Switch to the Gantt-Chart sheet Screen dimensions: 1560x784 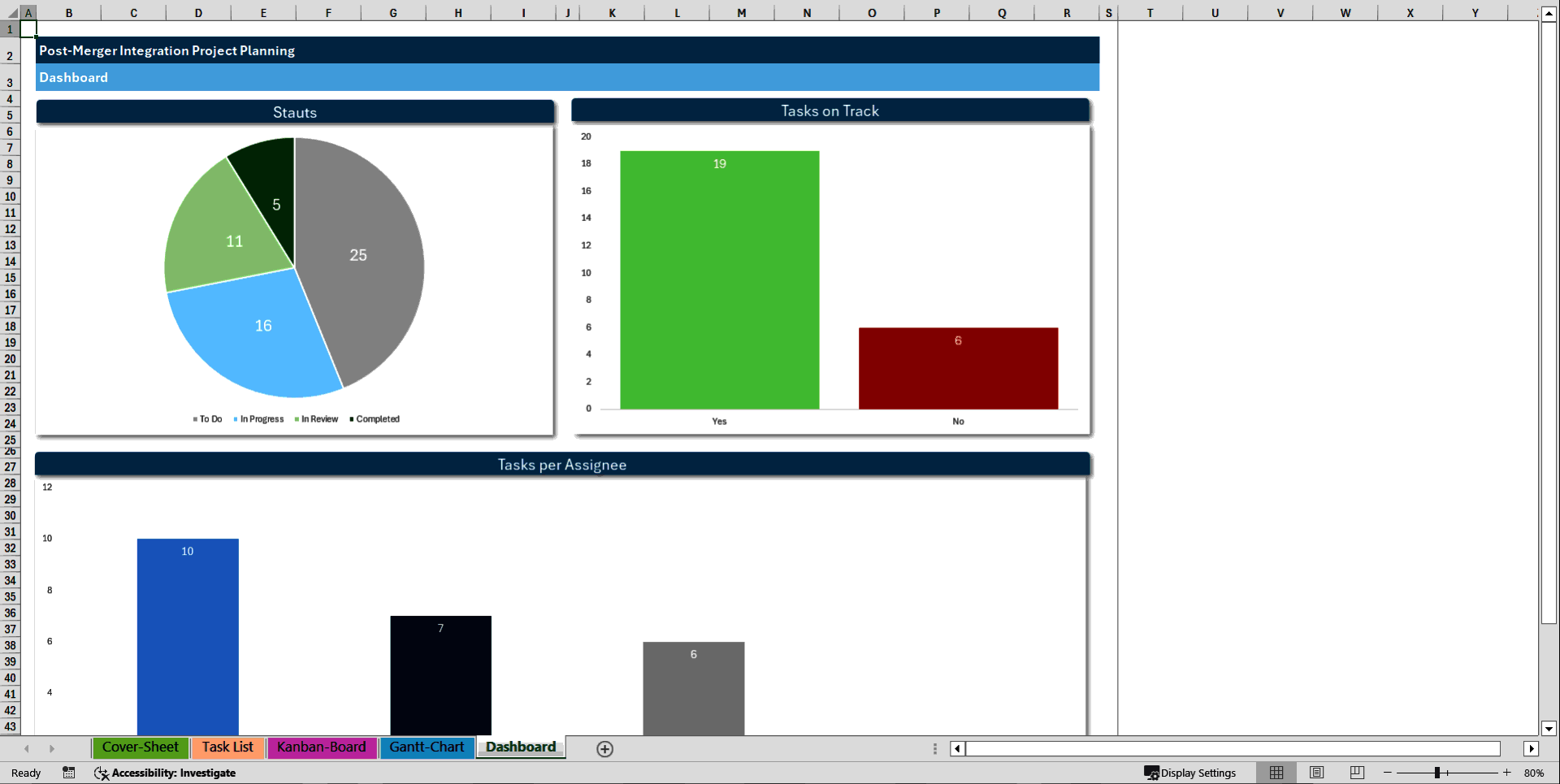[427, 747]
